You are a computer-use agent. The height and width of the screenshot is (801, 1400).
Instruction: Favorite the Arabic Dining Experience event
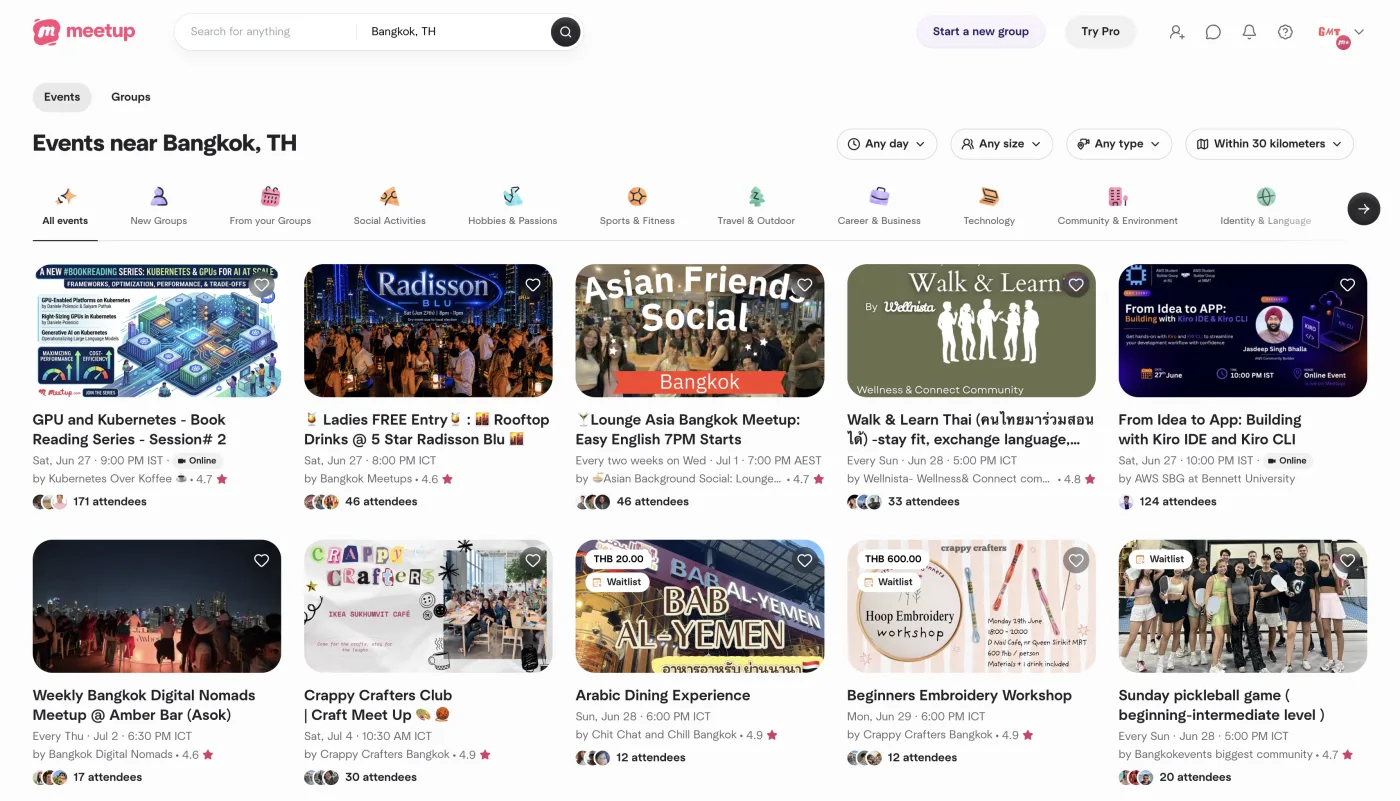805,561
